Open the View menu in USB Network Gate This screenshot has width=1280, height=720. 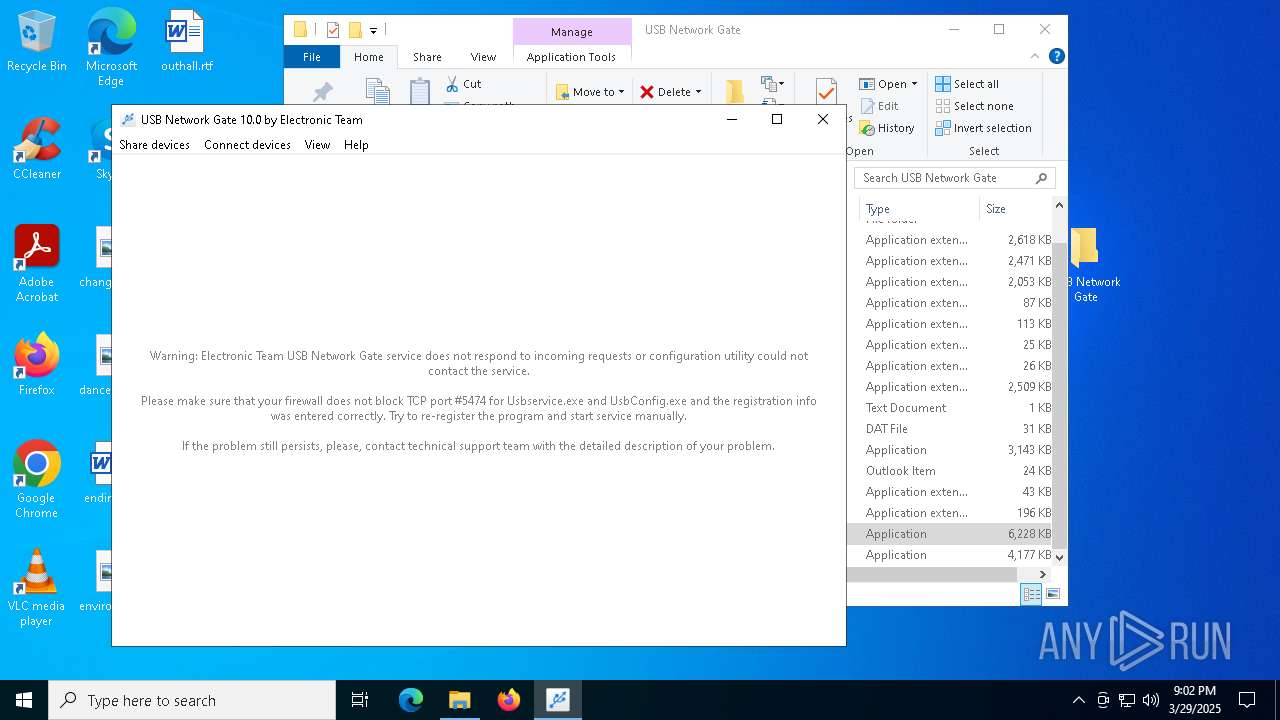pyautogui.click(x=317, y=145)
